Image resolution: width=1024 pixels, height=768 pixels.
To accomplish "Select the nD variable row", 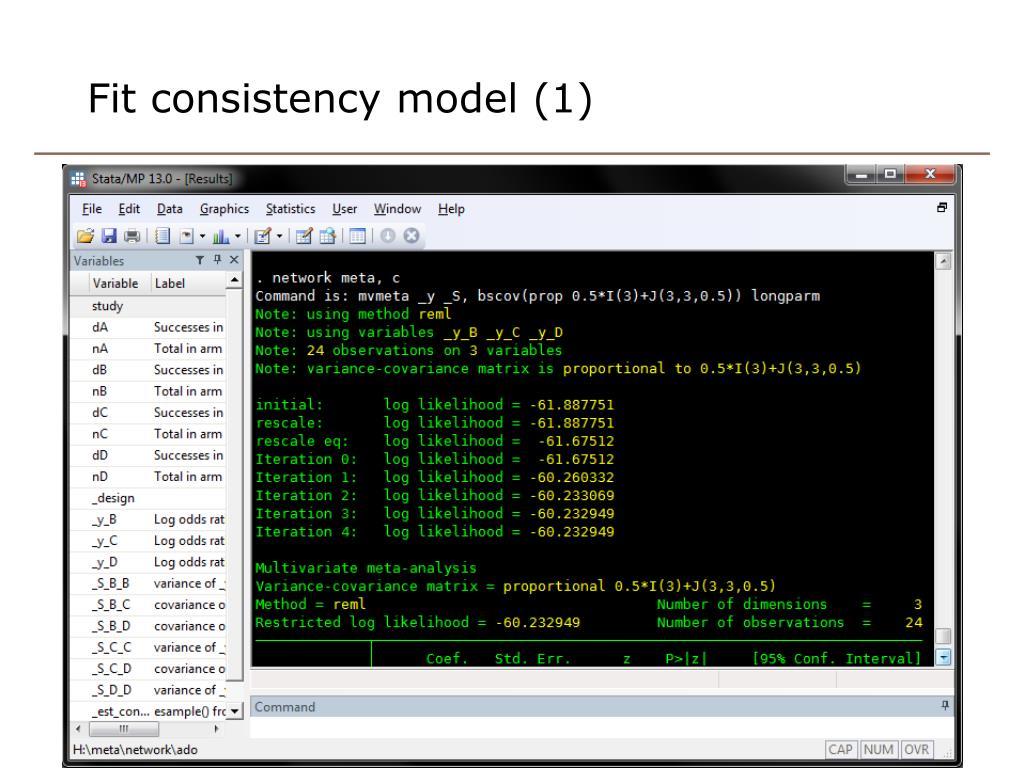I will [149, 477].
